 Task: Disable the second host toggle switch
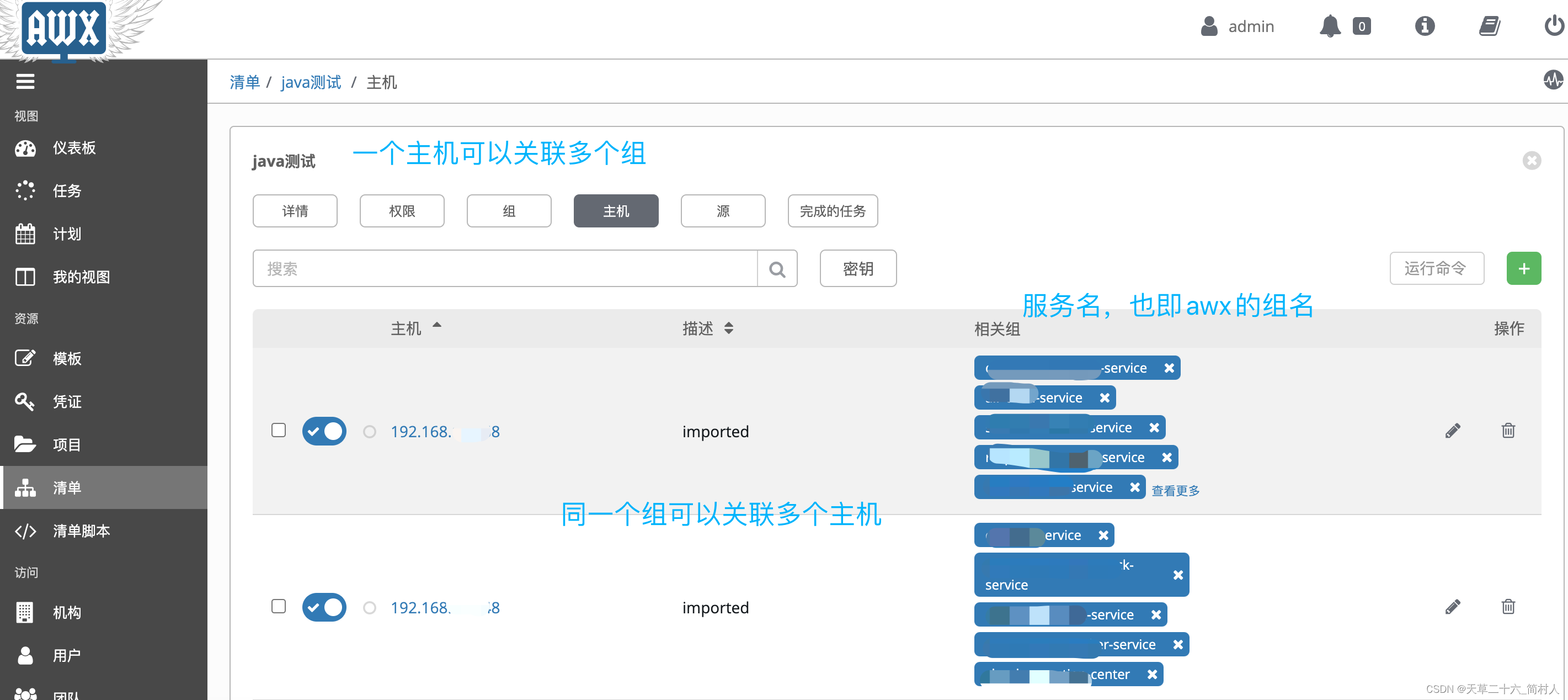tap(324, 607)
